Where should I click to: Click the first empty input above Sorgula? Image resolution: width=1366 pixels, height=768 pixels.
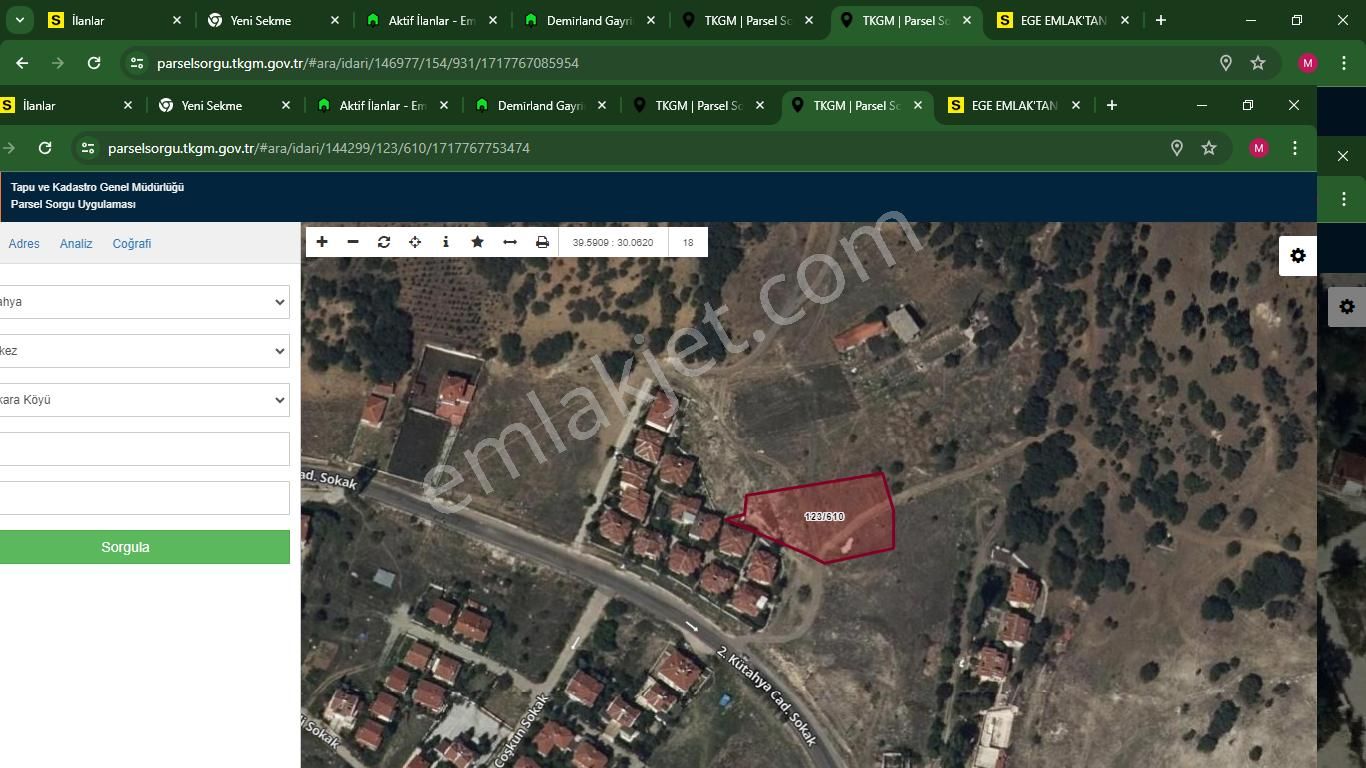[x=144, y=449]
